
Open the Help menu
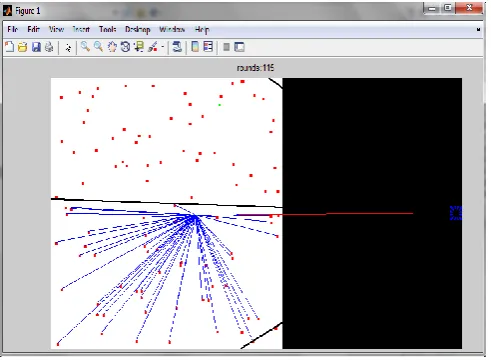(202, 30)
